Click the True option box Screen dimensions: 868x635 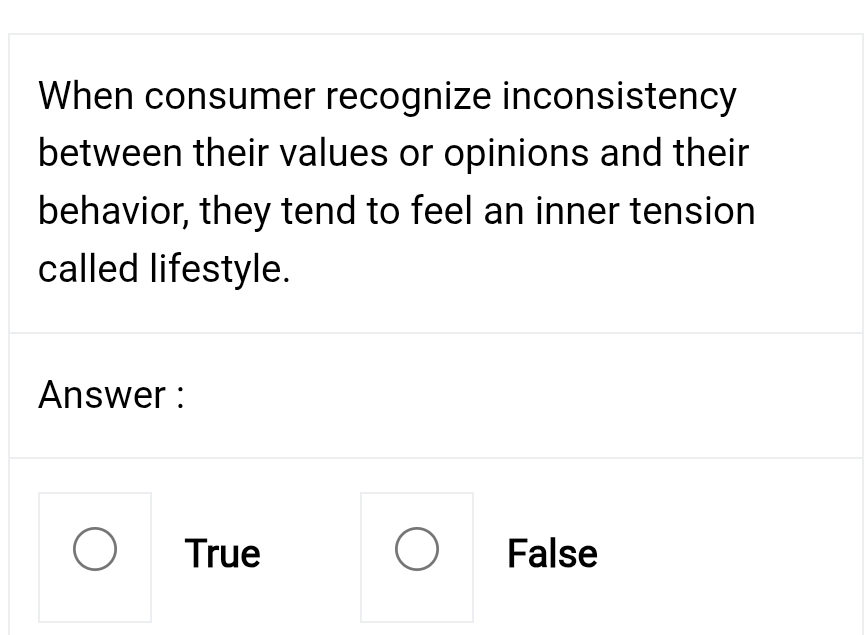coord(94,557)
